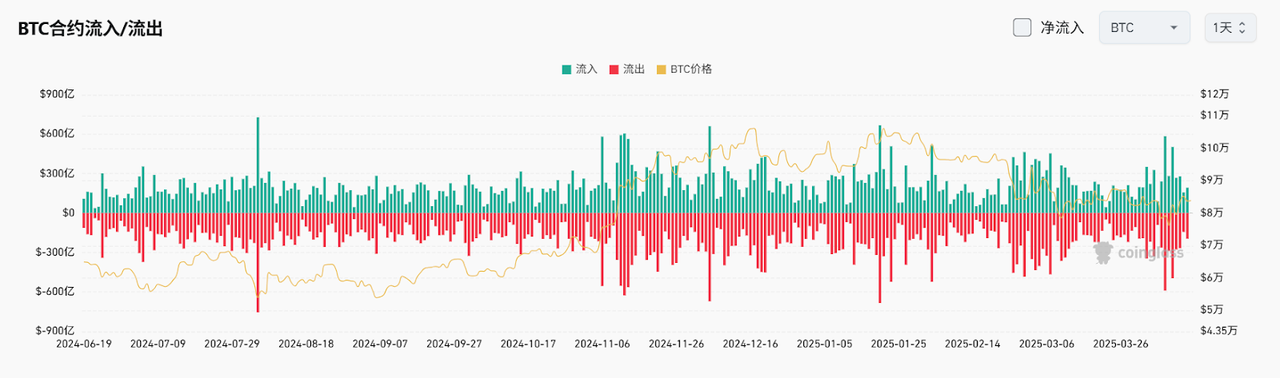Click the $9万 price axis label

[x=1211, y=180]
